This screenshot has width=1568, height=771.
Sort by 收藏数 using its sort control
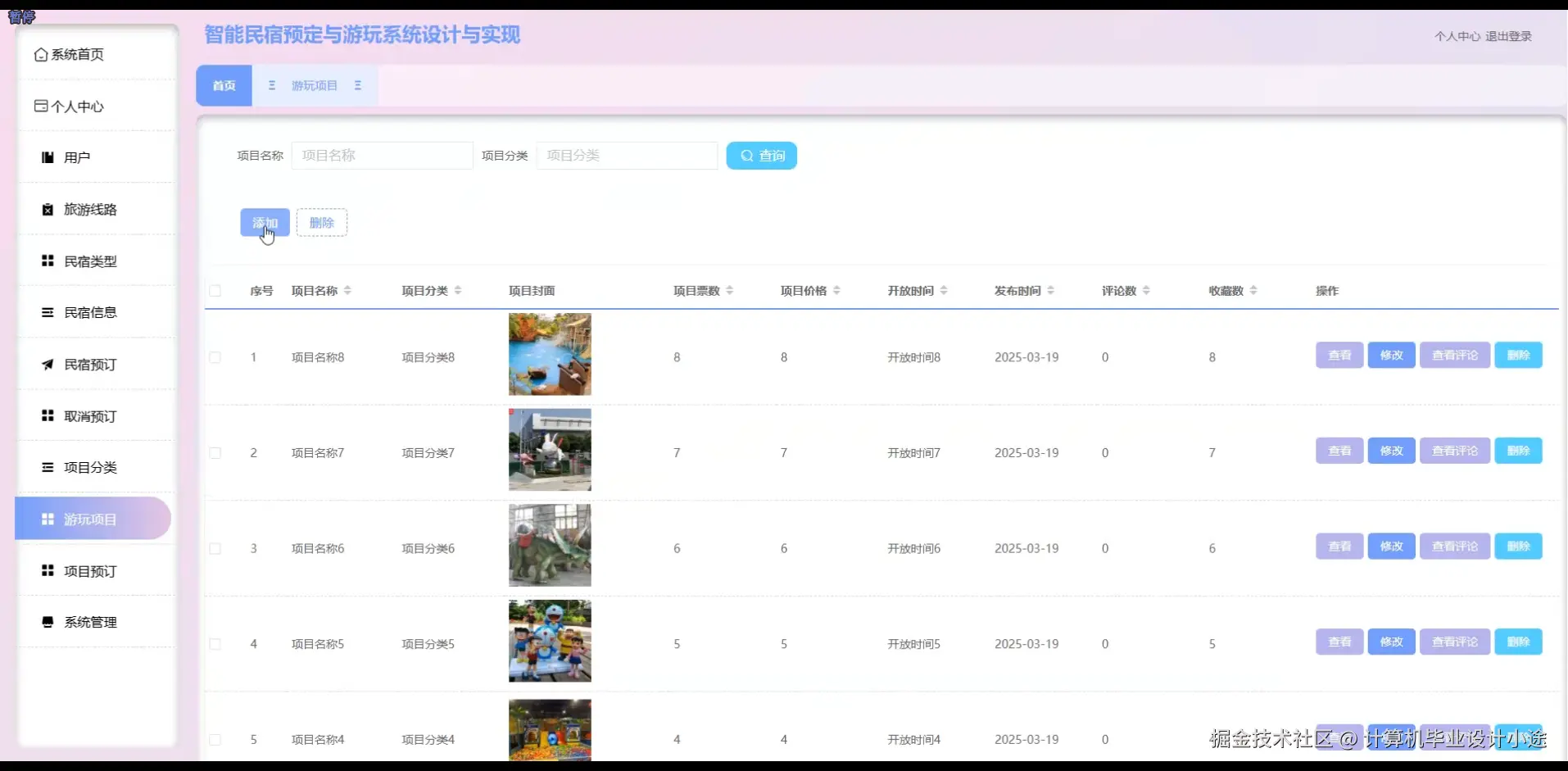point(1255,289)
